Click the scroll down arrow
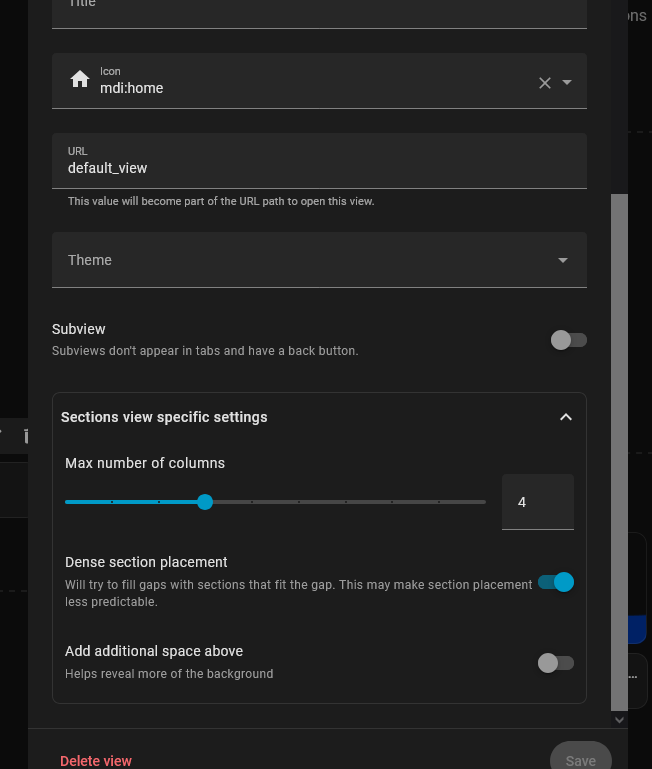This screenshot has width=652, height=769. pyautogui.click(x=619, y=720)
